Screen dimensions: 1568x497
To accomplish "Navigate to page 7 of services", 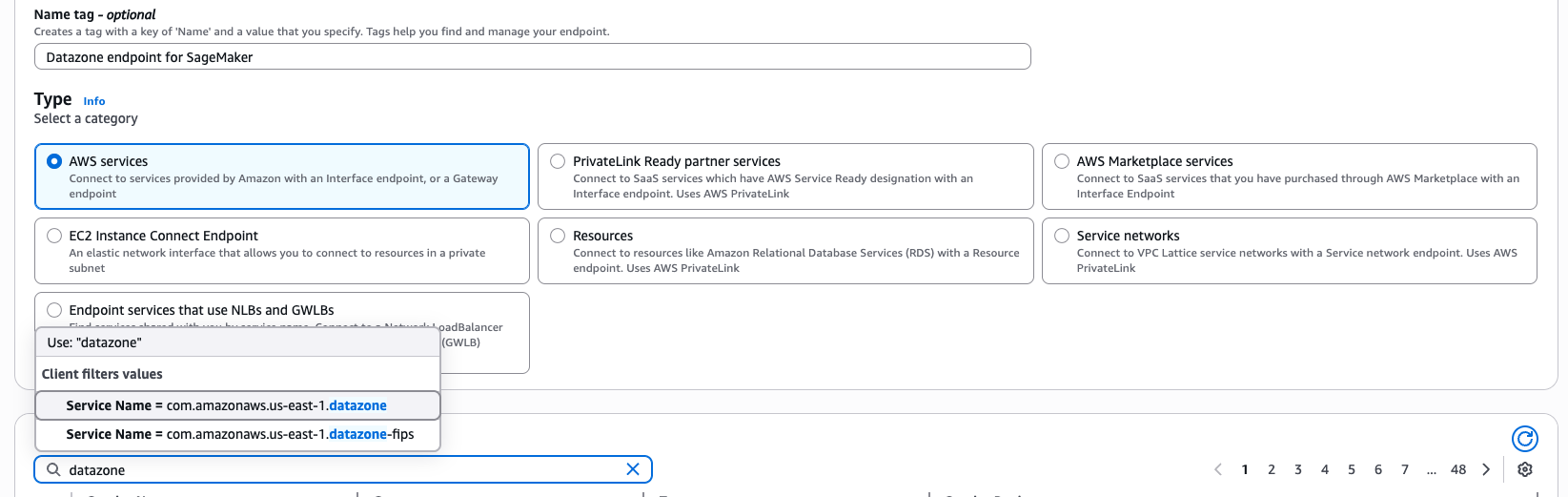I will tap(1405, 469).
